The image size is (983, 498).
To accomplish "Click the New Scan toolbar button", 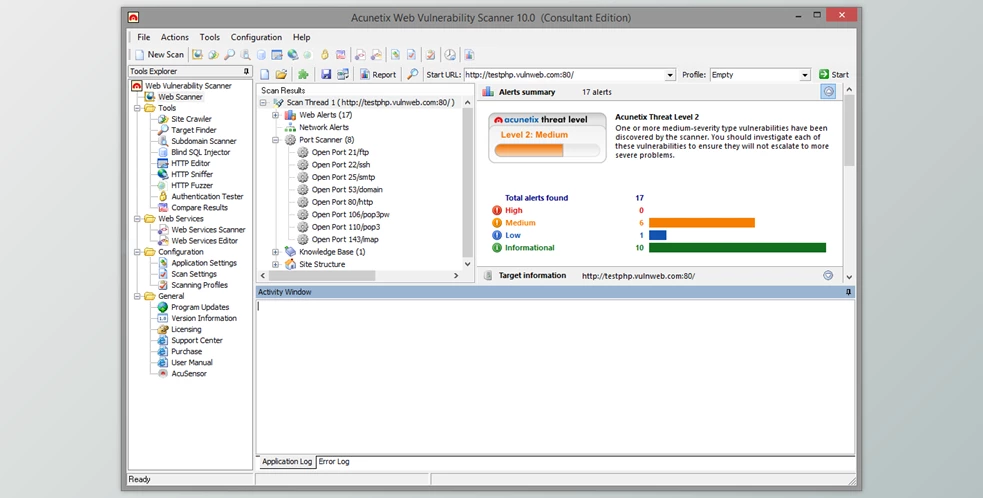I will pyautogui.click(x=159, y=55).
